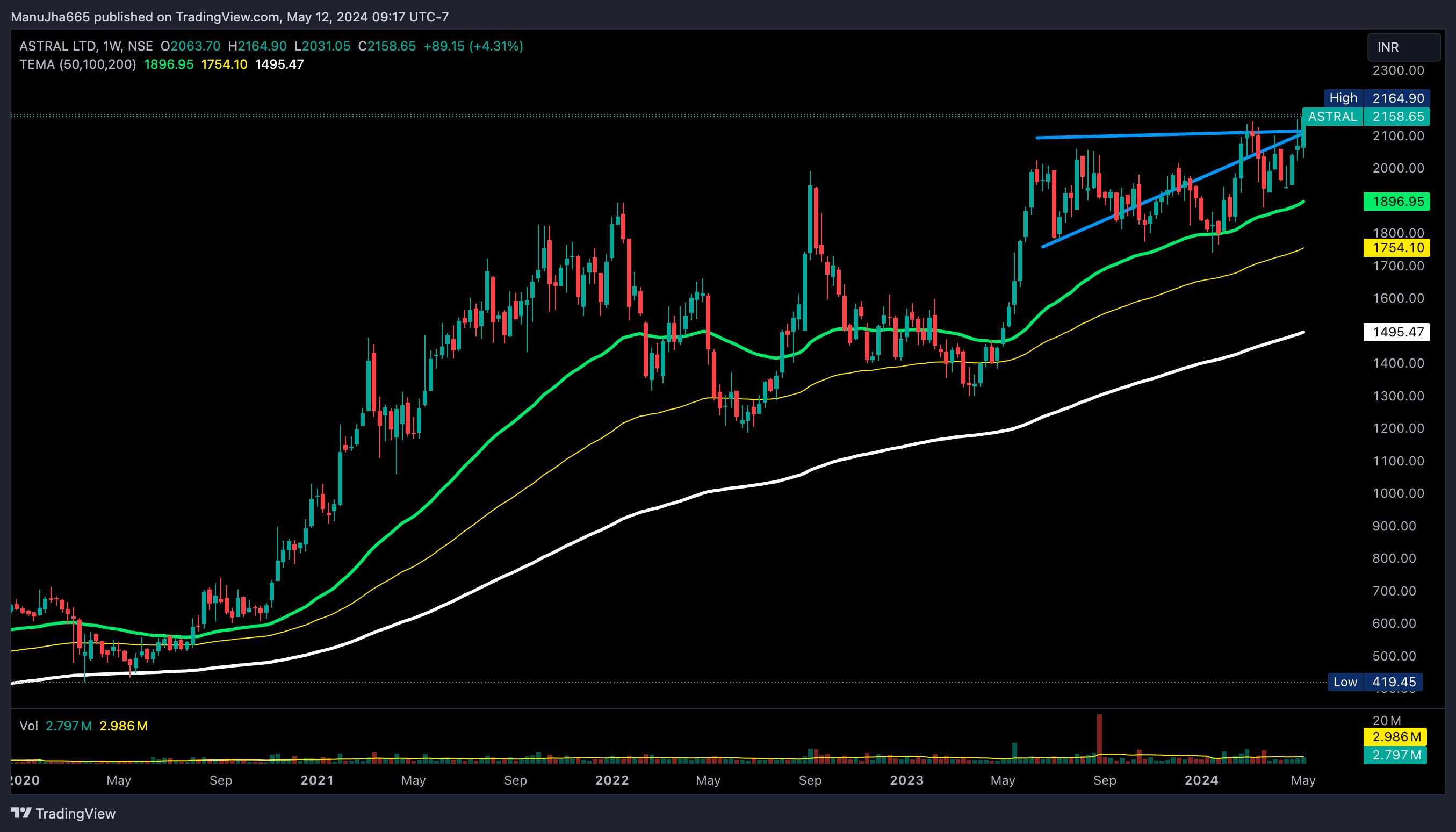Click the 500.00 price scale label
Image resolution: width=1456 pixels, height=832 pixels.
(1394, 656)
